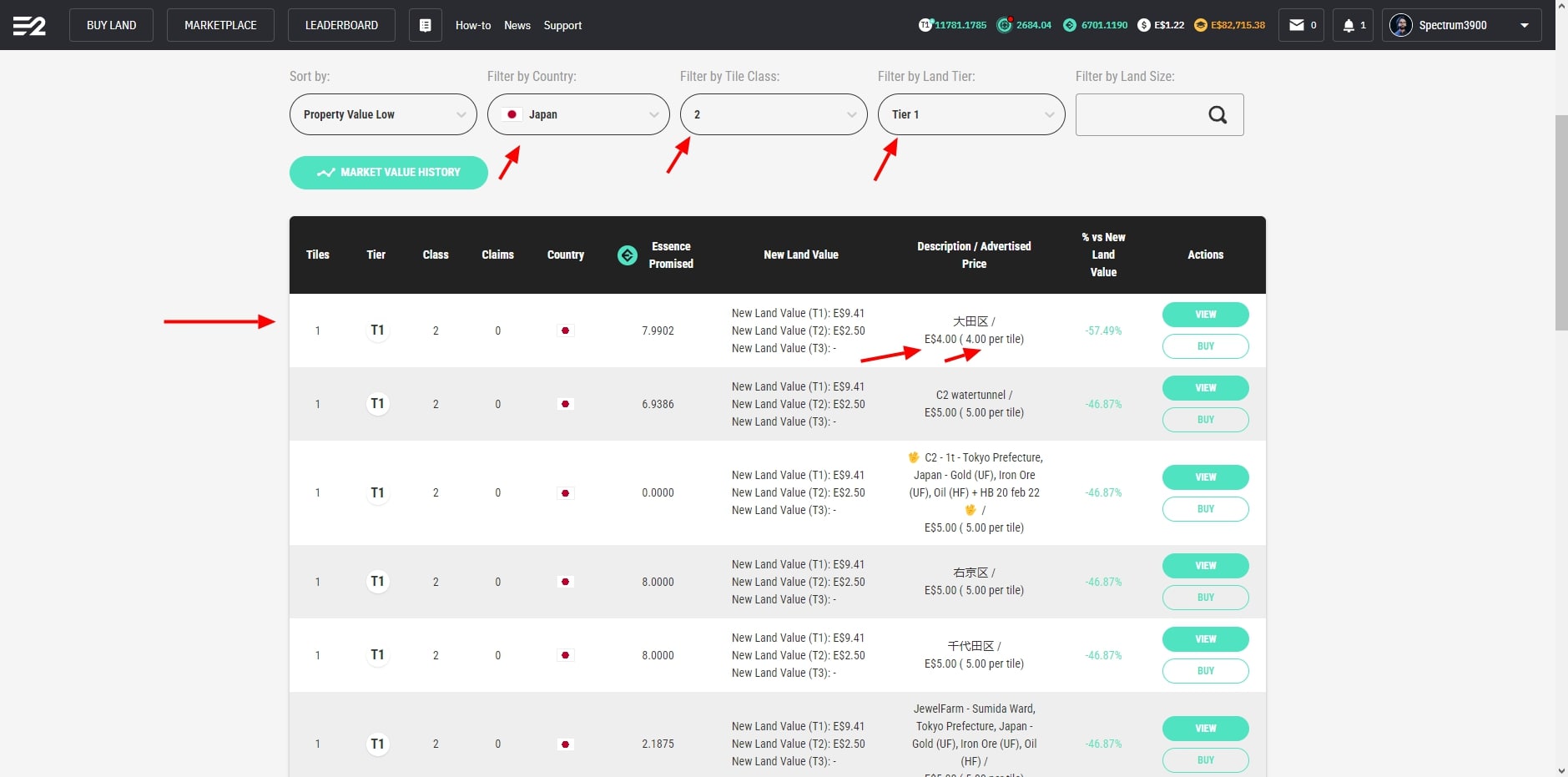Viewport: 1568px width, 777px height.
Task: Go to the Marketplace page
Action: tap(220, 25)
